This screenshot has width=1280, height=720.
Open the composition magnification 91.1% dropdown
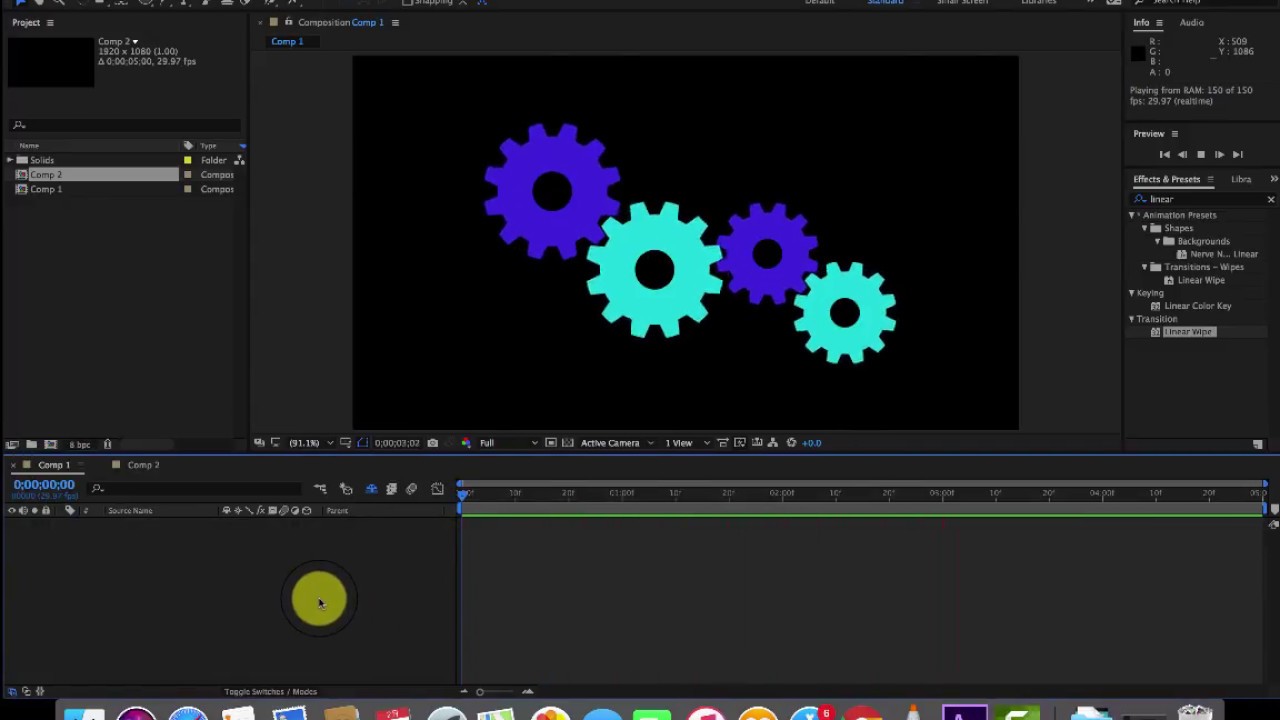310,443
